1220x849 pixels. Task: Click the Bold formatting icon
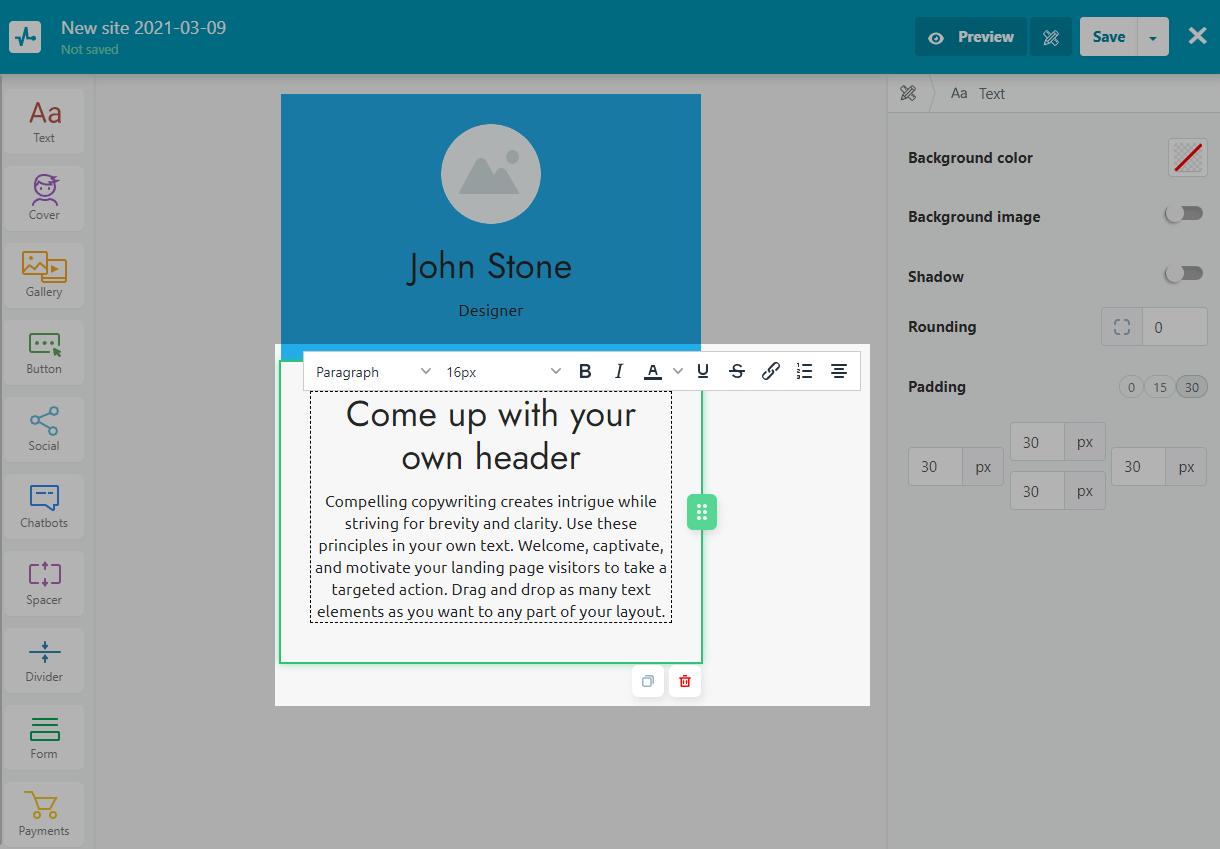585,372
